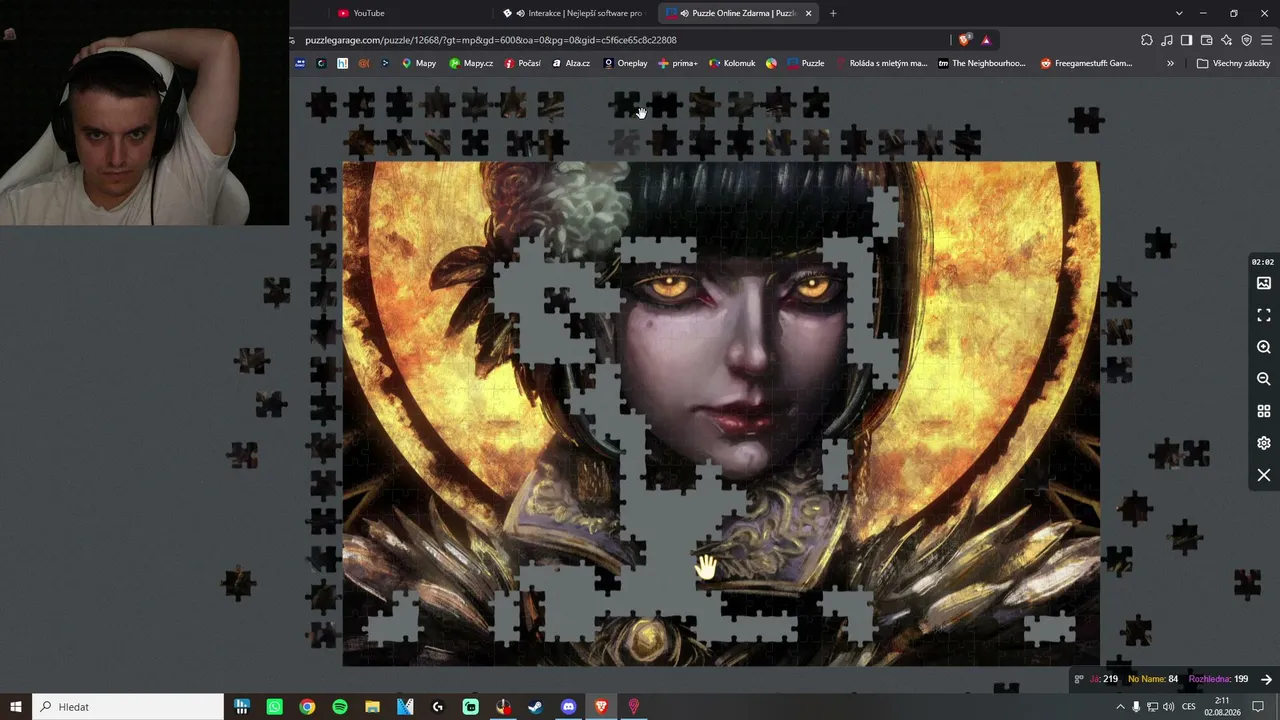This screenshot has width=1280, height=720.
Task: Zoom out of the puzzle
Action: [x=1264, y=379]
